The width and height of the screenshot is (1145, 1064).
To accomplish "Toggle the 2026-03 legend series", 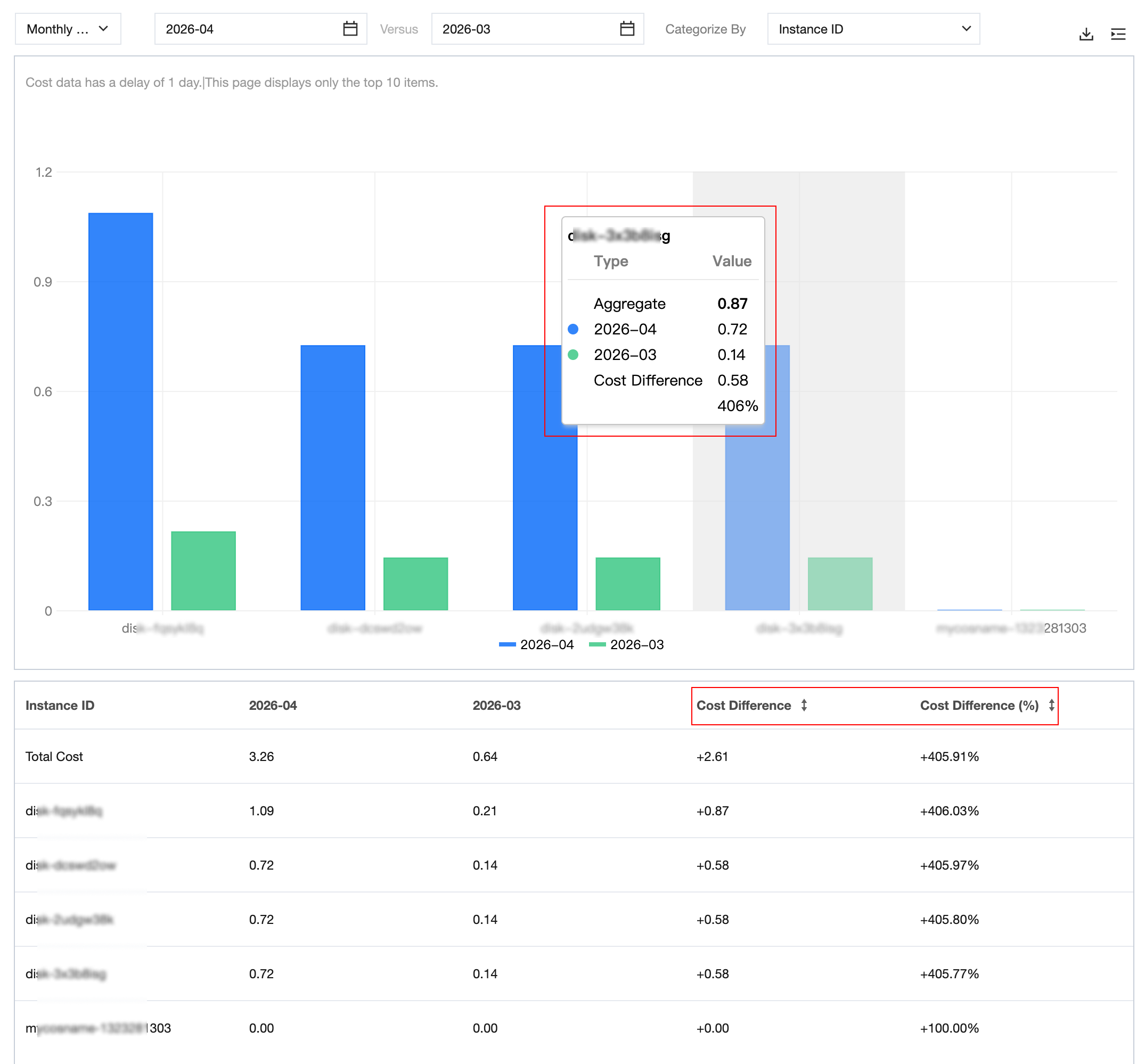I will click(x=626, y=645).
